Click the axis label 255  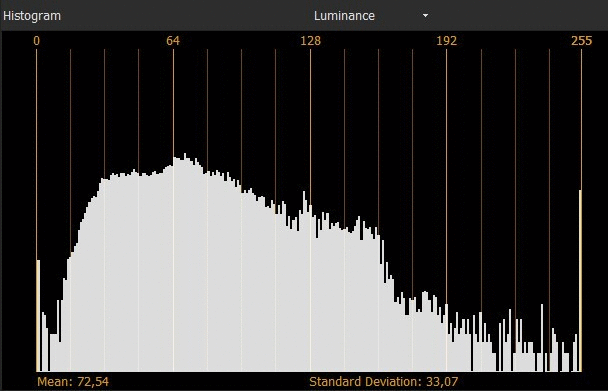click(x=582, y=41)
